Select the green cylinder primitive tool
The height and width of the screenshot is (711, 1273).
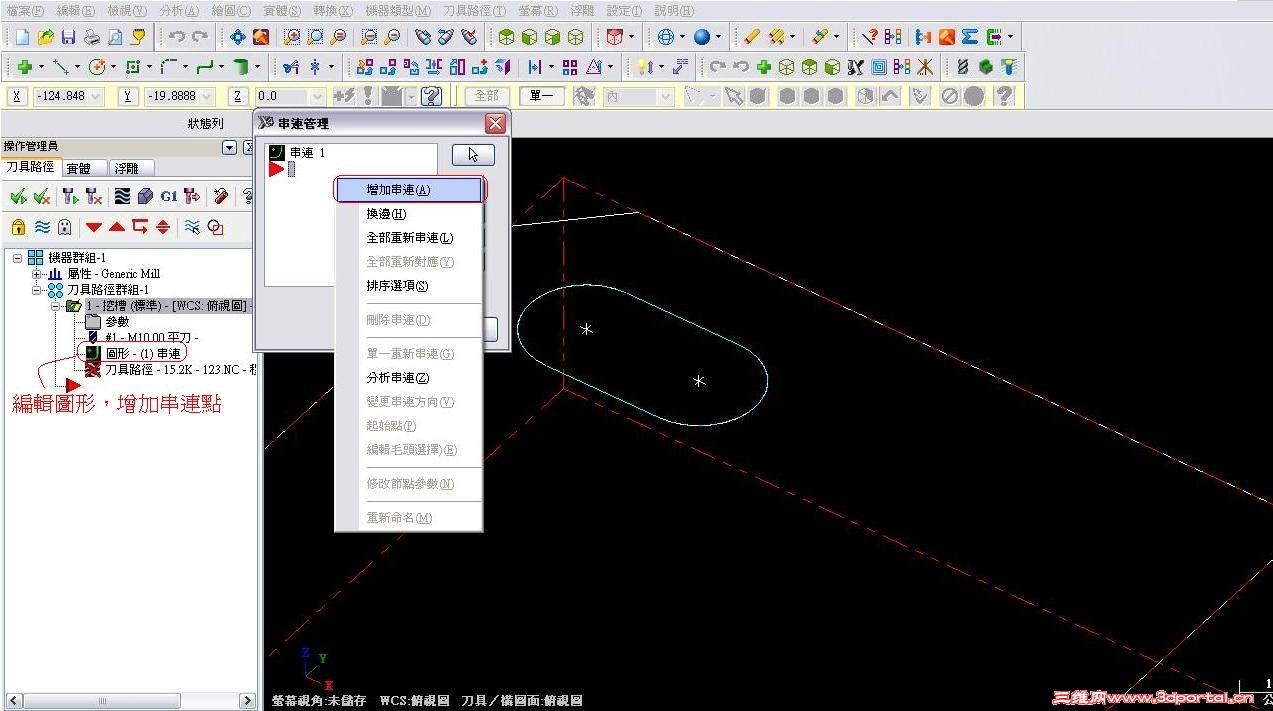[240, 67]
